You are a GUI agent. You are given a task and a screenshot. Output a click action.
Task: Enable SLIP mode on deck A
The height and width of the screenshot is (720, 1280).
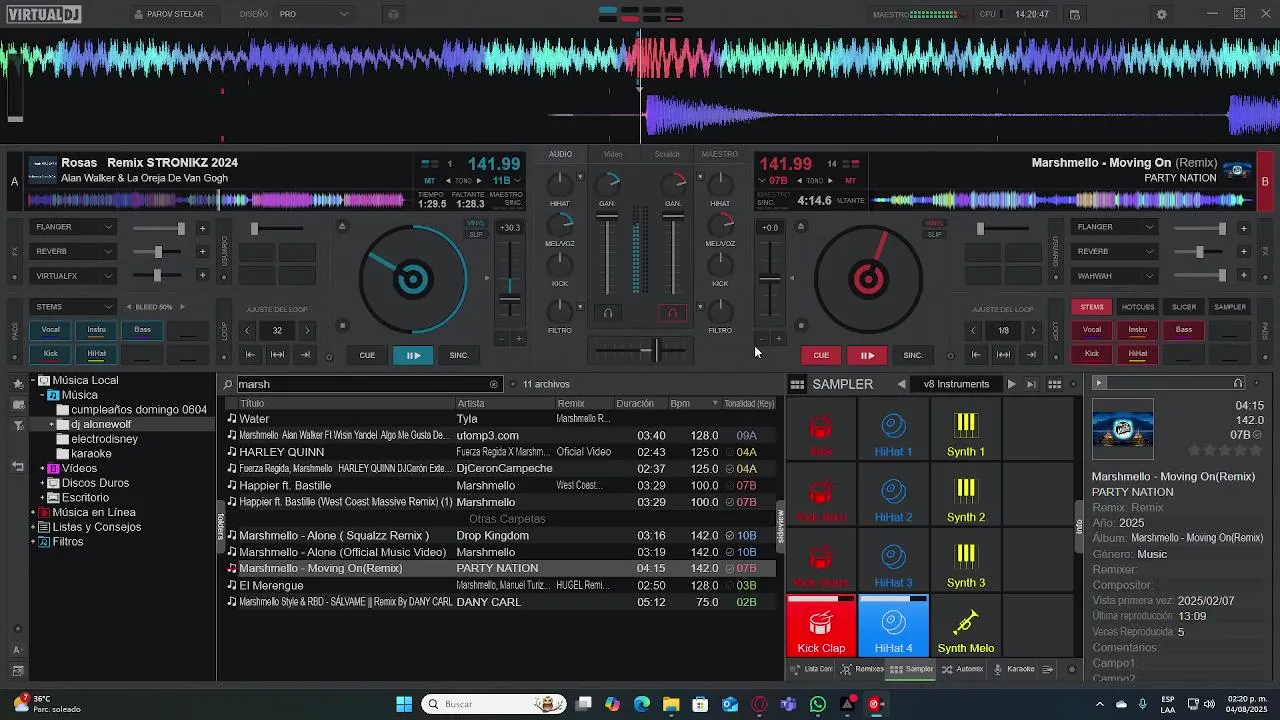476,234
